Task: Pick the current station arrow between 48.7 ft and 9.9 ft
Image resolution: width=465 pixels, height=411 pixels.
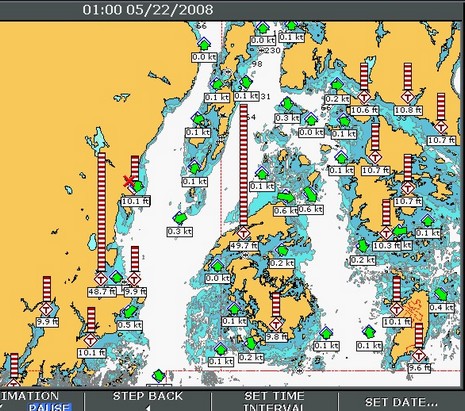Action: (x=117, y=277)
